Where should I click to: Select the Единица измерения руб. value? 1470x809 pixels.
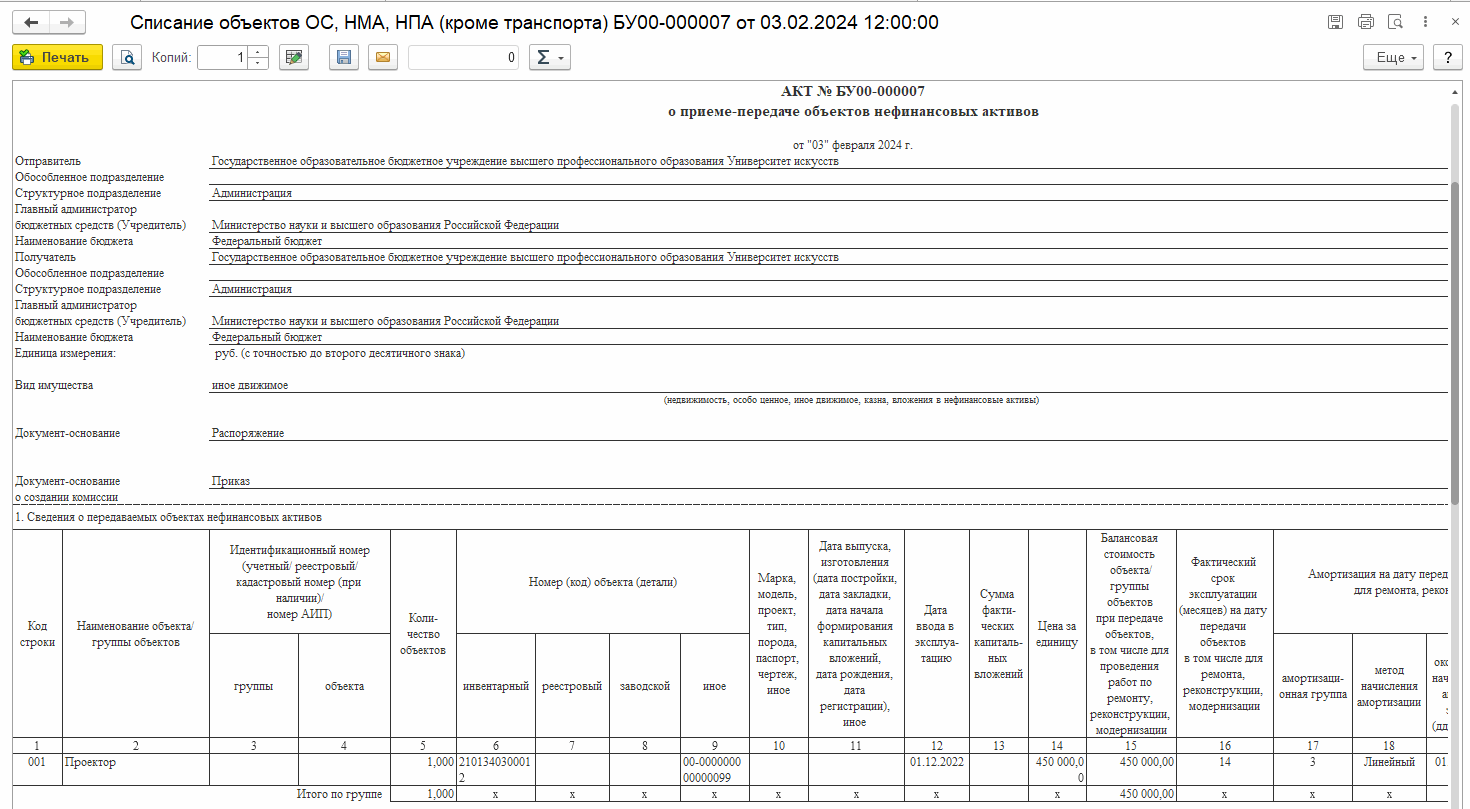click(339, 353)
